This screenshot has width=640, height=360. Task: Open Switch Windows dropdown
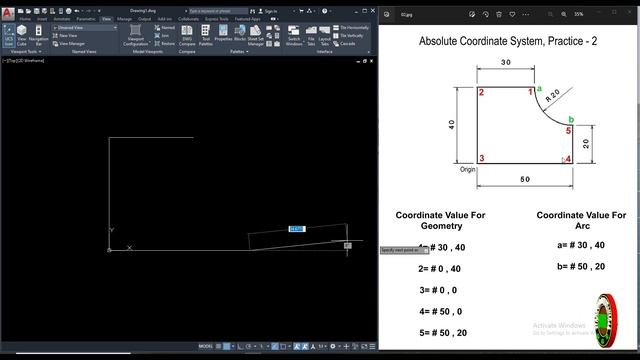click(294, 35)
